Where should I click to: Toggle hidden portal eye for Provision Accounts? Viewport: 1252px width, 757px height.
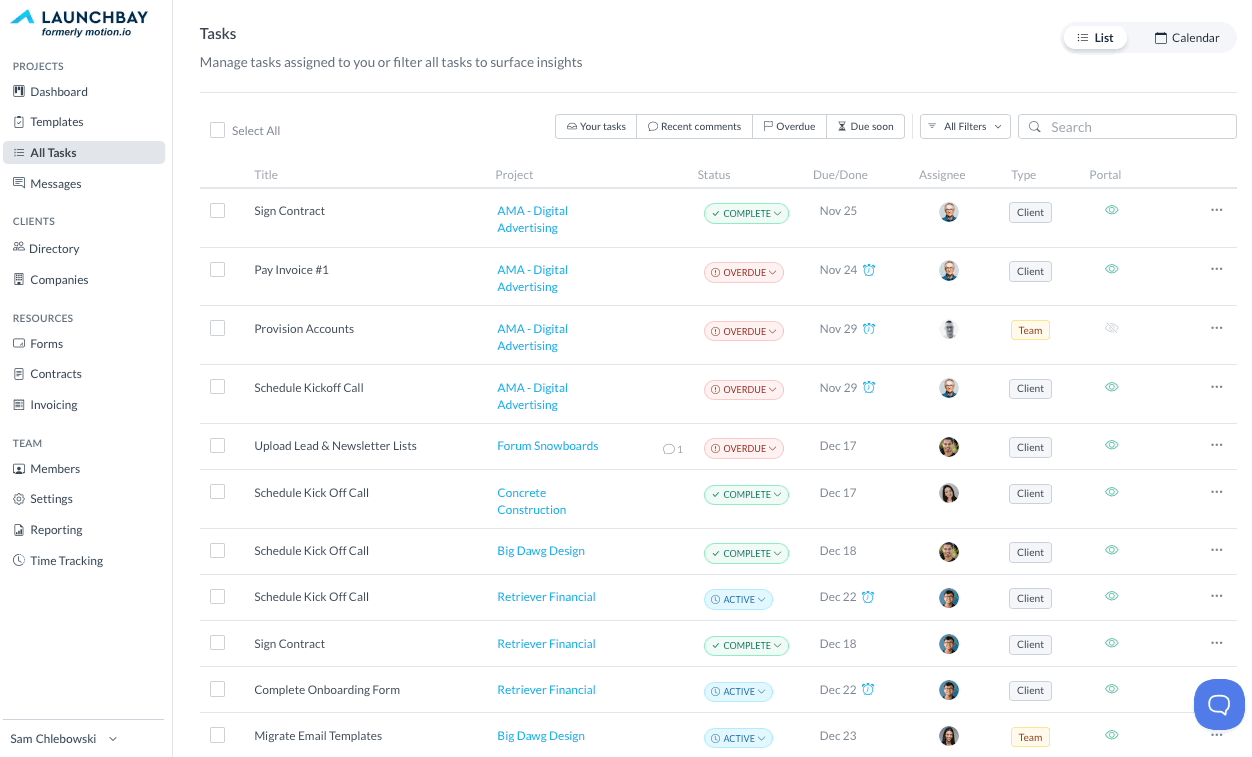(x=1111, y=328)
